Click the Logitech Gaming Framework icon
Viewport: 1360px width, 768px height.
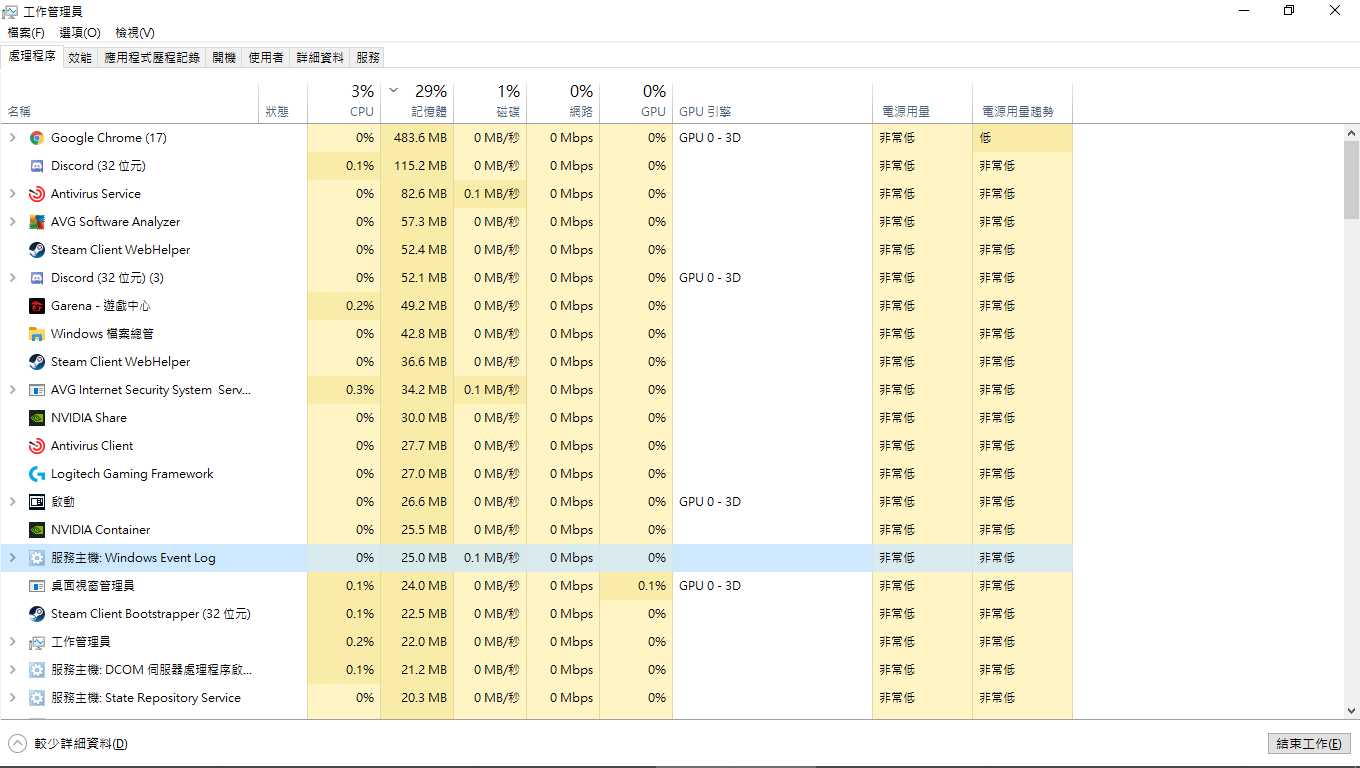coord(37,474)
